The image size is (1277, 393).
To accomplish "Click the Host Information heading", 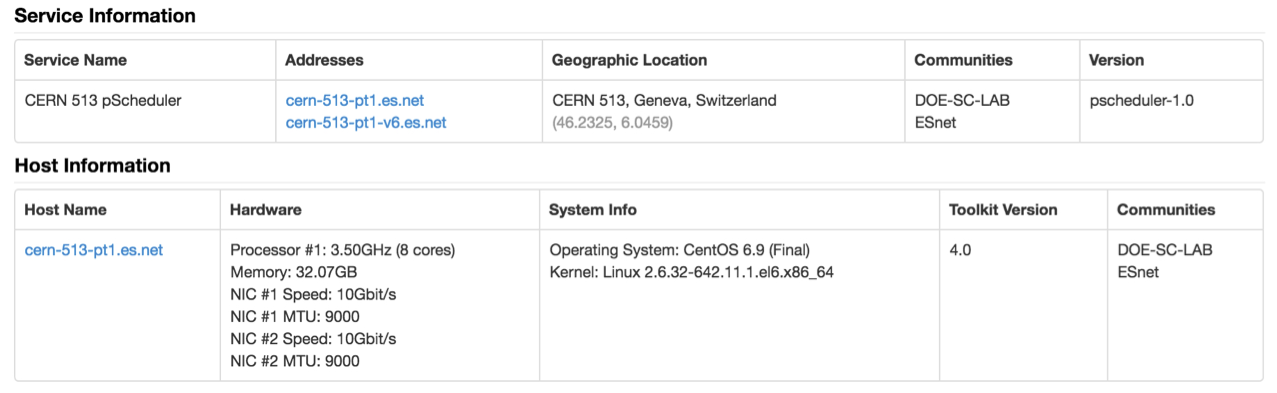I will 93,166.
